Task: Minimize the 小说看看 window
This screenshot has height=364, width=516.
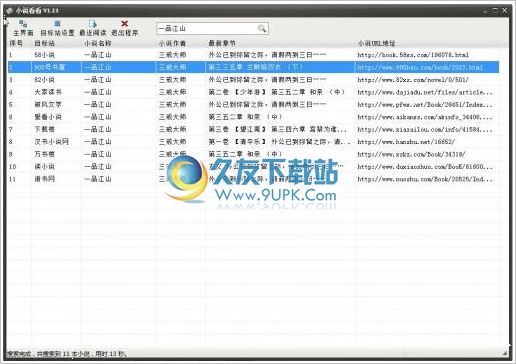Action: tap(486, 11)
